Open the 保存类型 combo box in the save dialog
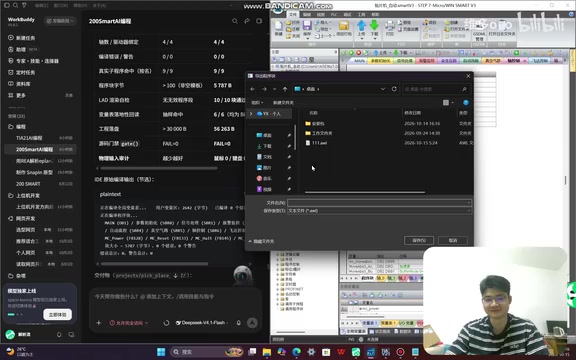 (379, 211)
